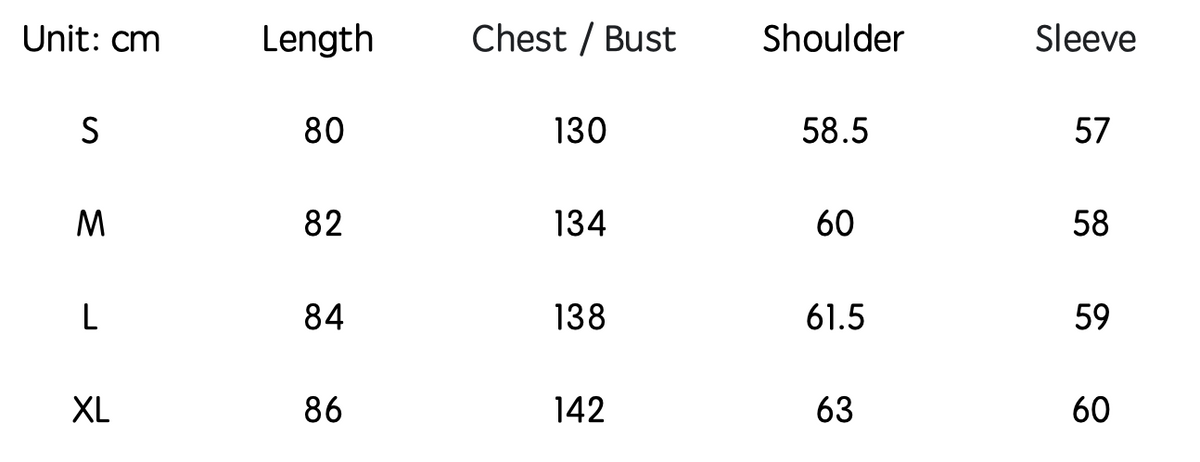Select the Sleeve column header
The height and width of the screenshot is (462, 1200).
click(1086, 39)
